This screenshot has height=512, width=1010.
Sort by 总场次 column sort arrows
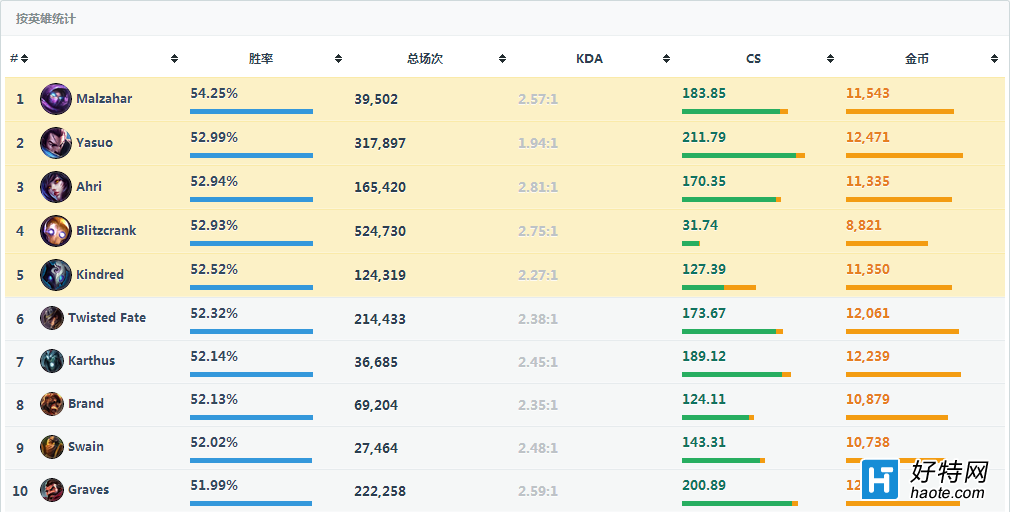tap(502, 59)
